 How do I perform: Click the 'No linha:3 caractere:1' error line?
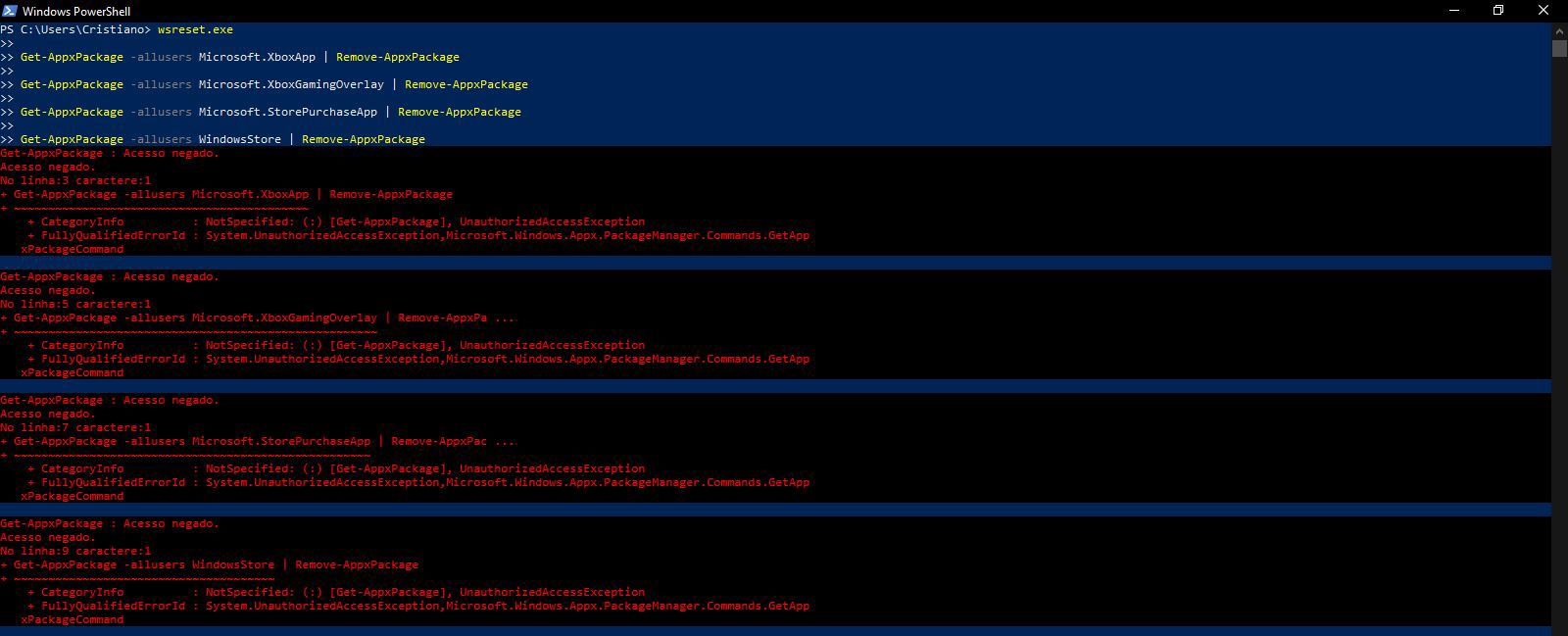75,180
